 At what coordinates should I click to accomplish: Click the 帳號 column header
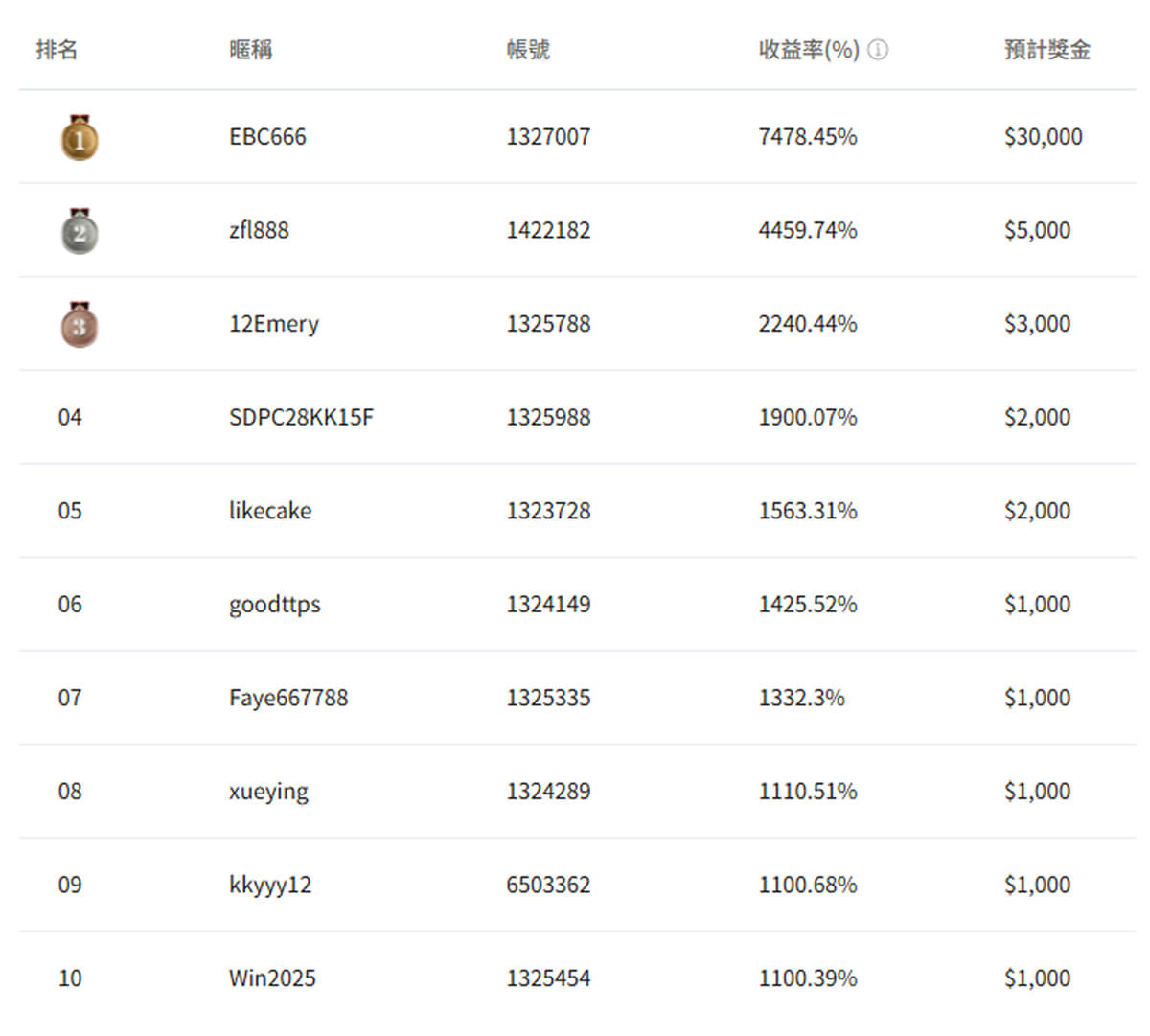[x=528, y=50]
